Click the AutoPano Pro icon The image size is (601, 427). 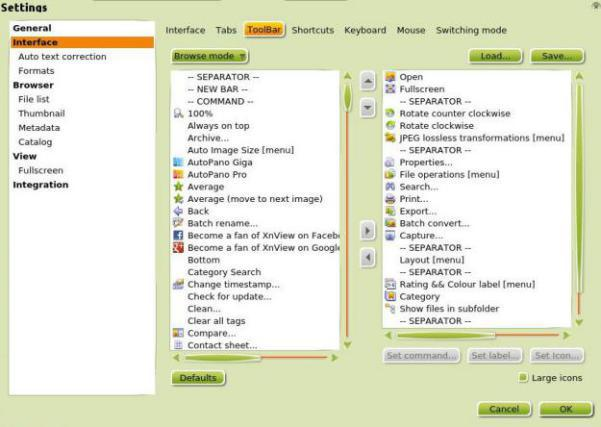tap(178, 174)
